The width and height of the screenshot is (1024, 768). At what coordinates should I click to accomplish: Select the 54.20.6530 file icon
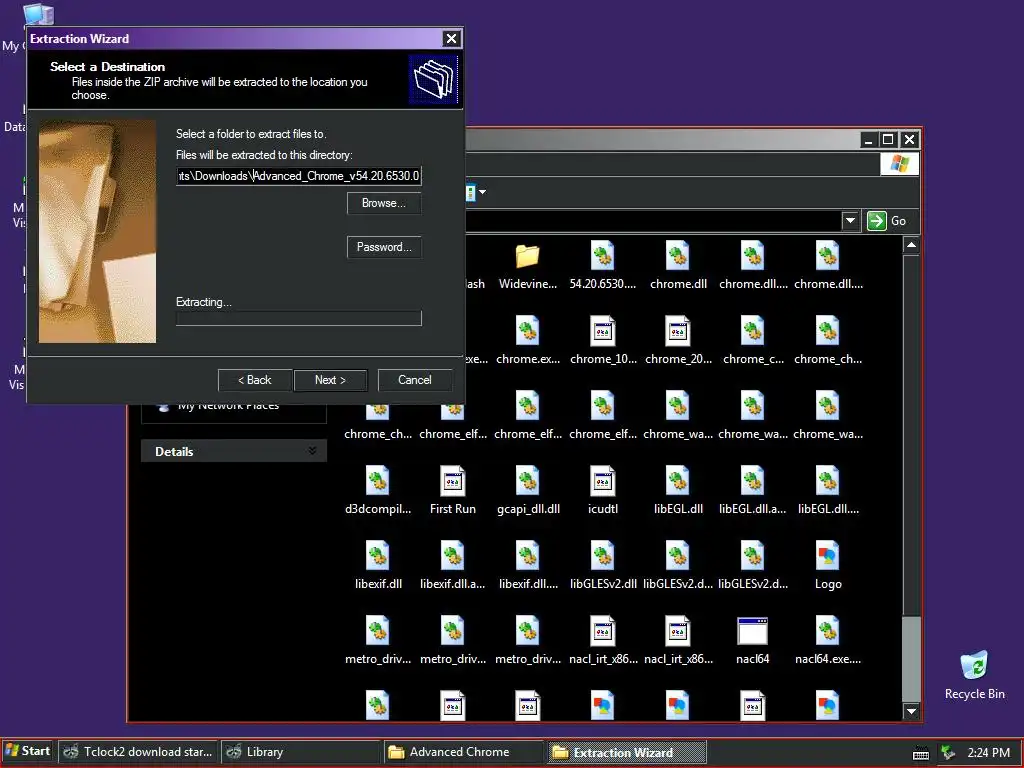(602, 256)
